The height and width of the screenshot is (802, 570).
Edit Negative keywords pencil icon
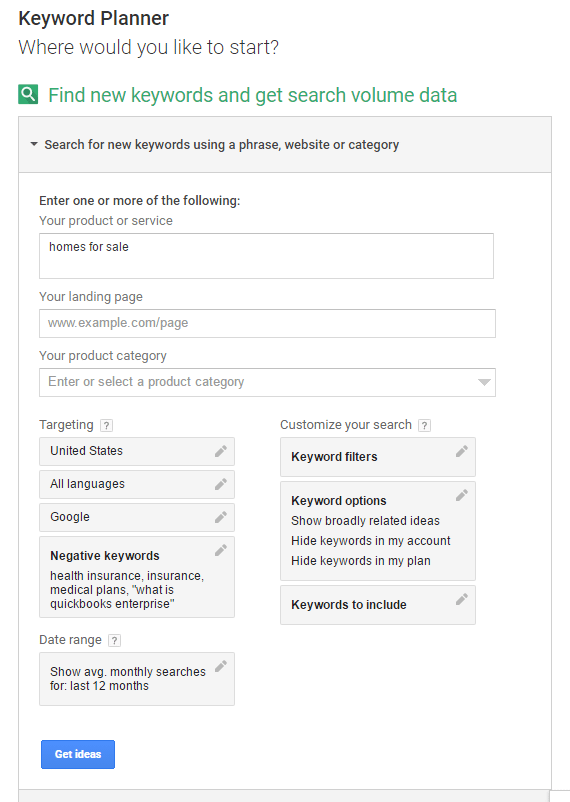(x=221, y=550)
